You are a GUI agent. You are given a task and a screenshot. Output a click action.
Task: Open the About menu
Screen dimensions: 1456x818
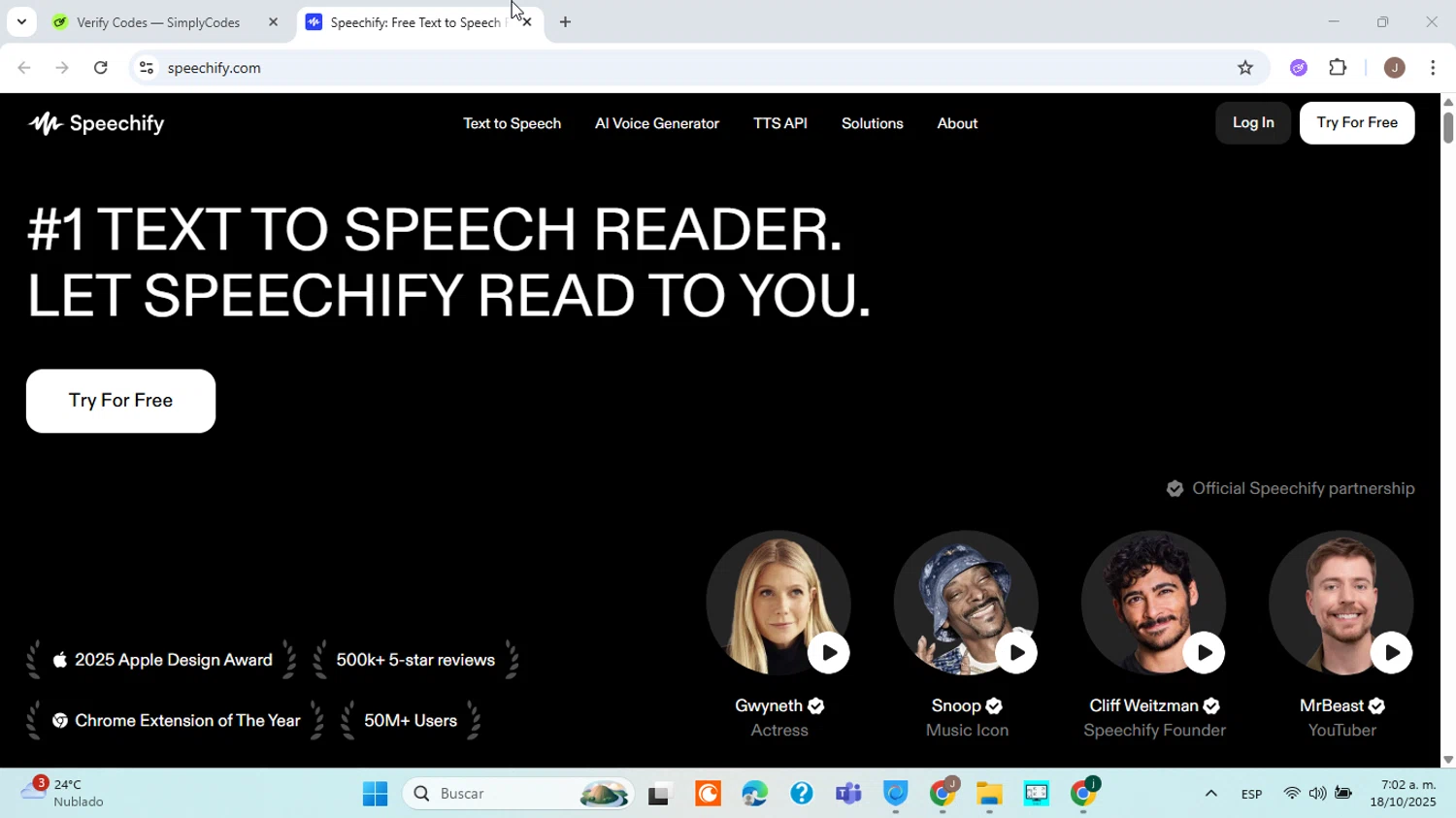pos(957,123)
